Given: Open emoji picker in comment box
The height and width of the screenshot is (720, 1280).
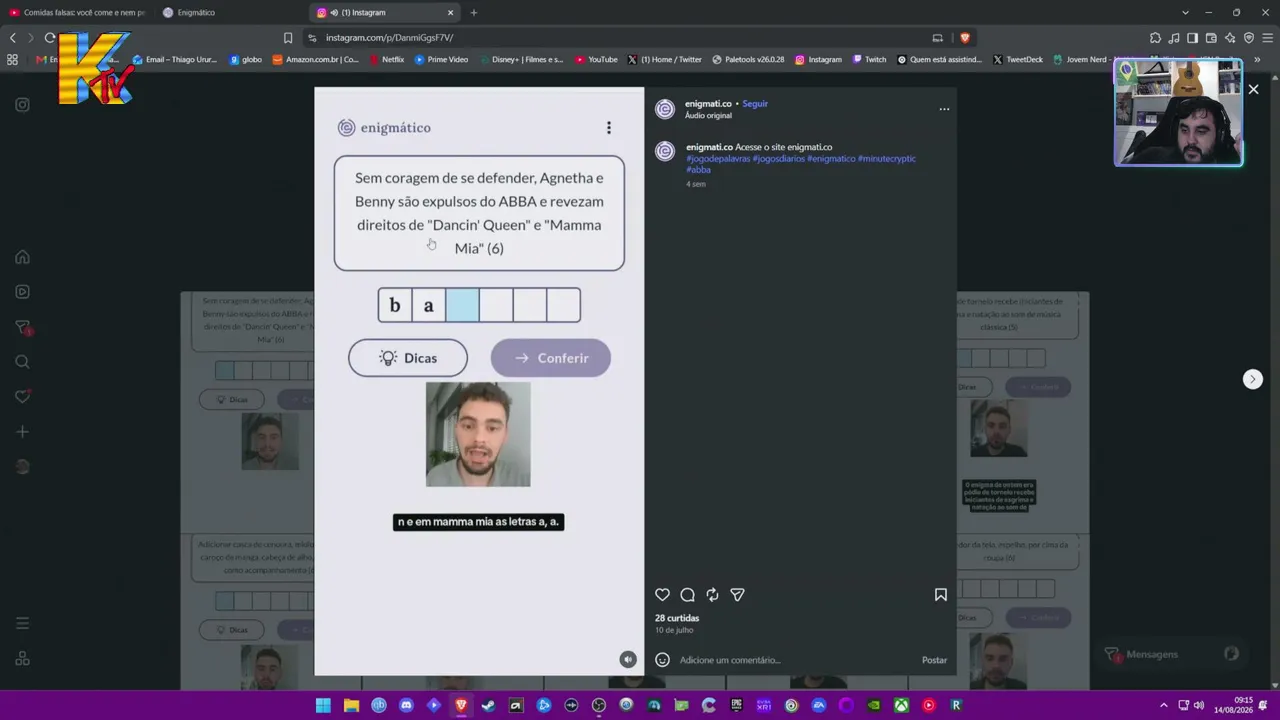Looking at the screenshot, I should coord(662,660).
